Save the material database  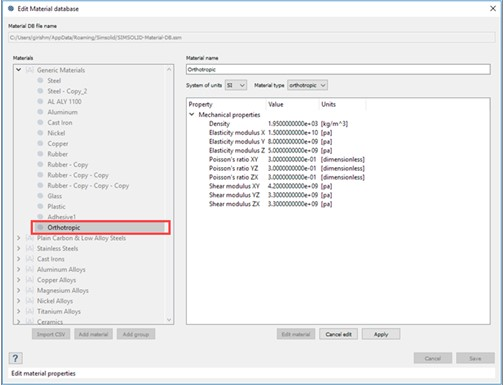click(475, 358)
